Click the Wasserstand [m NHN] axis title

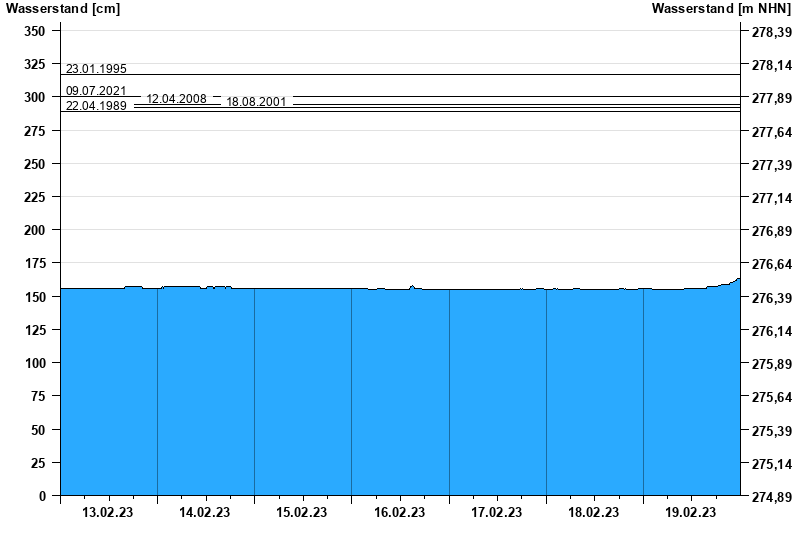[722, 9]
